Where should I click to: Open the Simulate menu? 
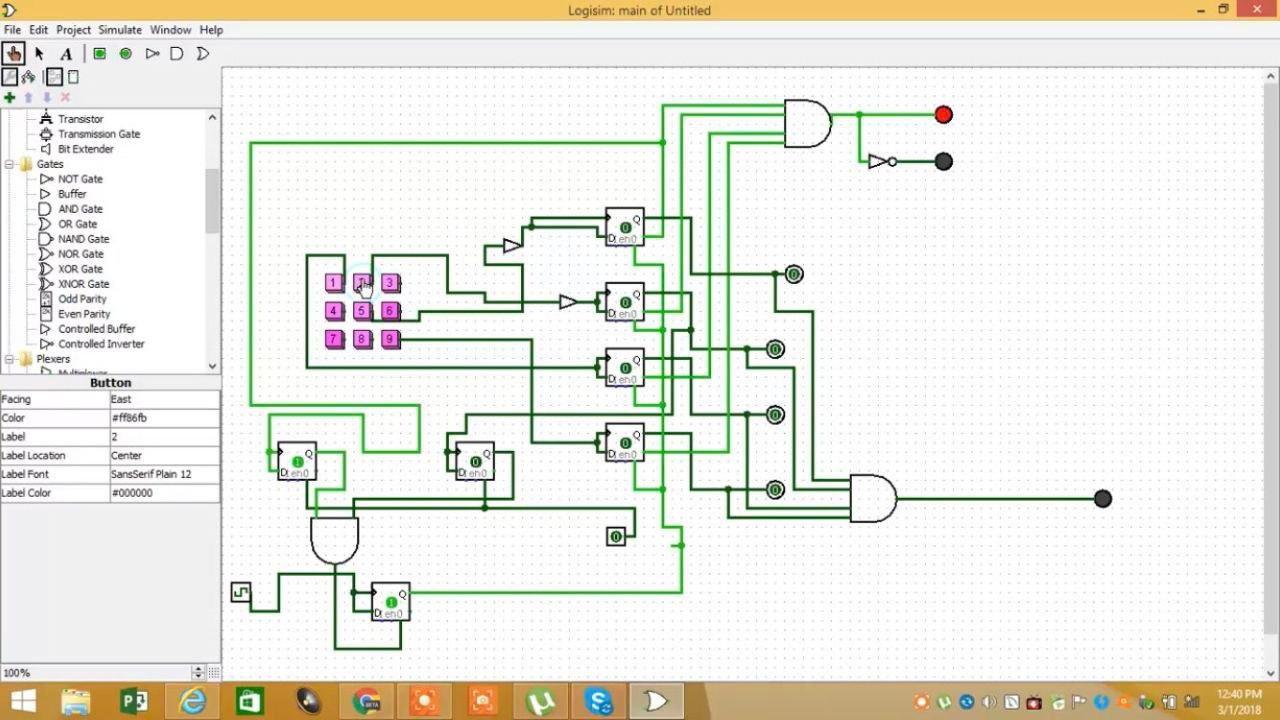(x=119, y=29)
